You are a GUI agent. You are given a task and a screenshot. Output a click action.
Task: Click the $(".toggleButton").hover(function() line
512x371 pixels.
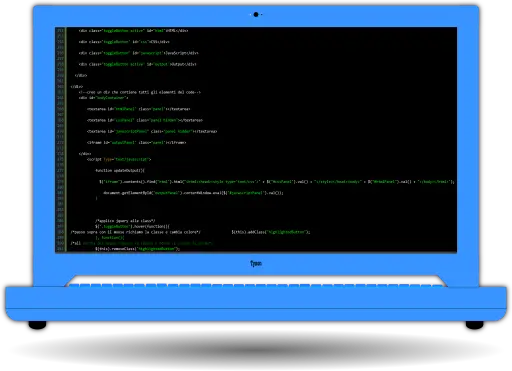click(x=132, y=226)
